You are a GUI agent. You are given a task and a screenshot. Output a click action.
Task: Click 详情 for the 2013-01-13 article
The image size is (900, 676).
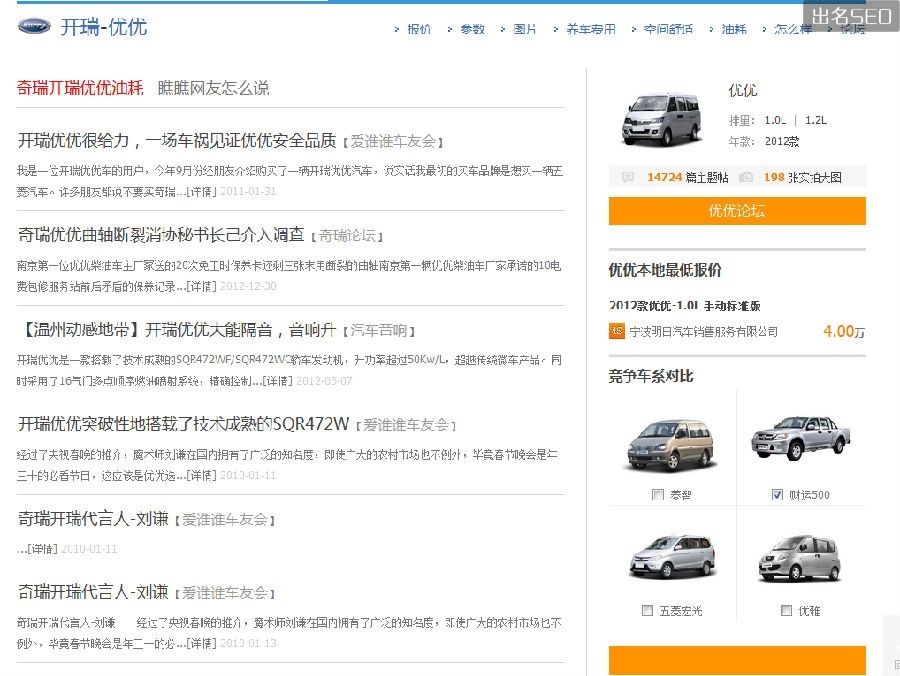point(201,643)
